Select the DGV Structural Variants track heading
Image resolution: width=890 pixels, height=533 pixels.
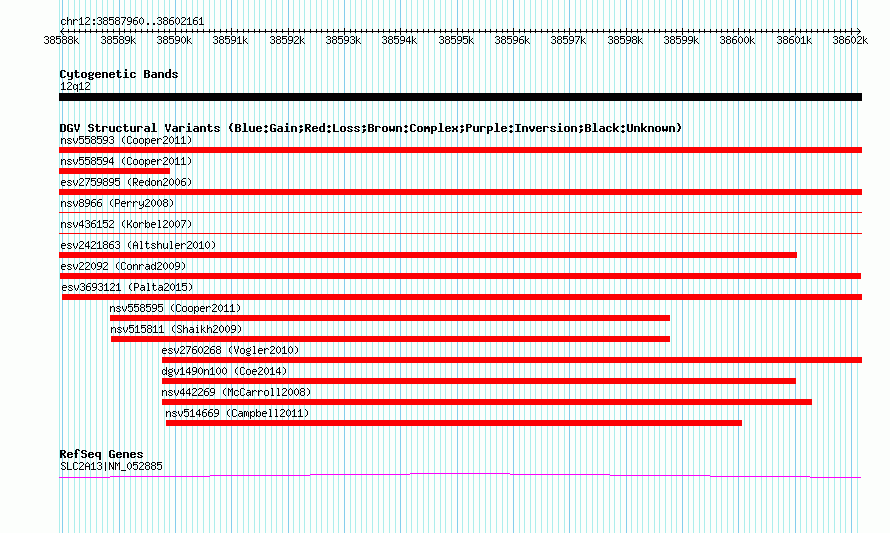click(x=371, y=128)
